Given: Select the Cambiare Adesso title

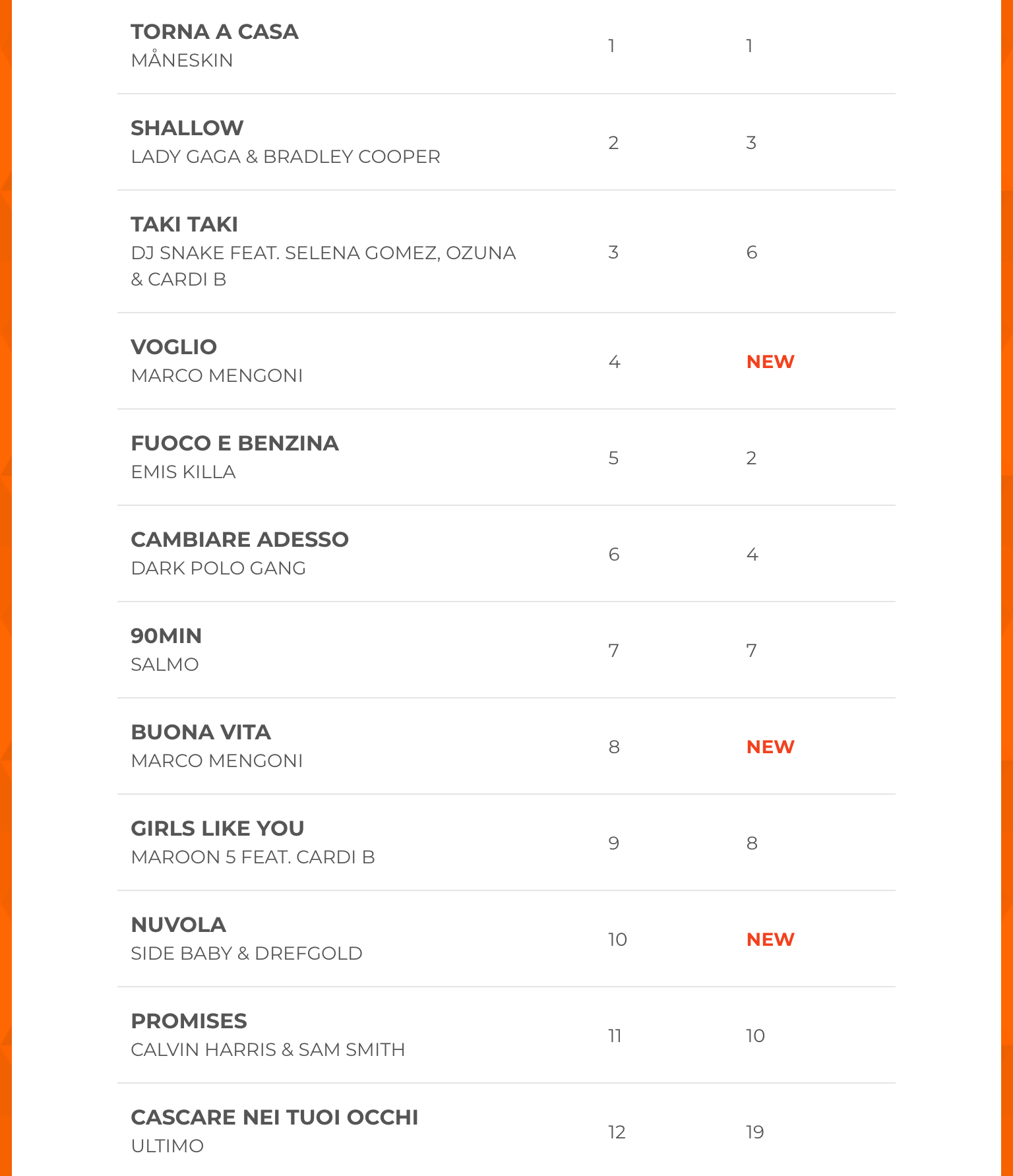Looking at the screenshot, I should click(239, 540).
